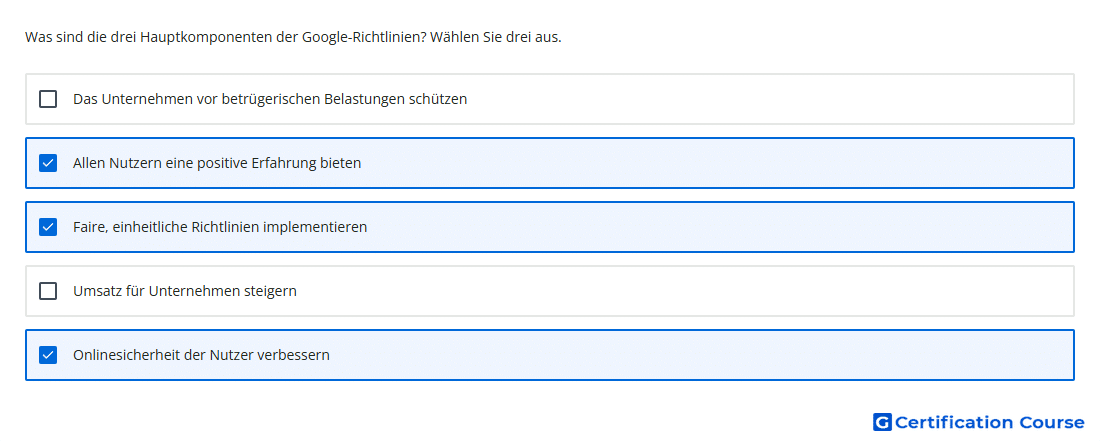Deselect the highlighted Onlinesicherheit answer card
This screenshot has height=441, width=1100.
[550, 355]
